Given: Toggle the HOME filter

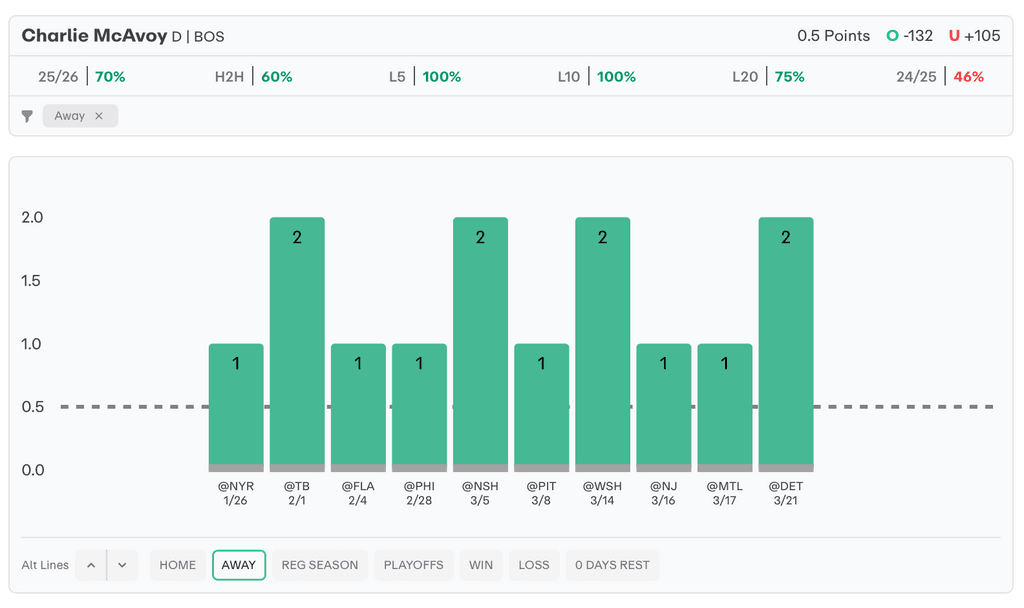Looking at the screenshot, I should coord(178,565).
